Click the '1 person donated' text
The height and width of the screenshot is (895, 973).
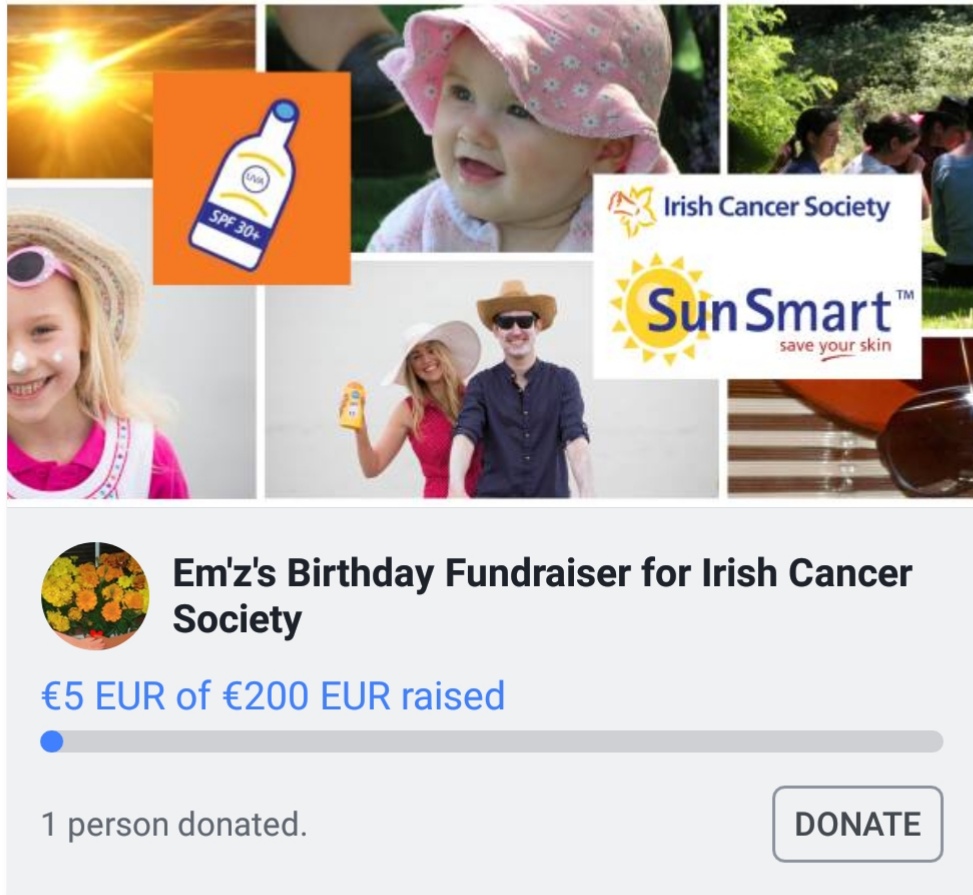(174, 824)
